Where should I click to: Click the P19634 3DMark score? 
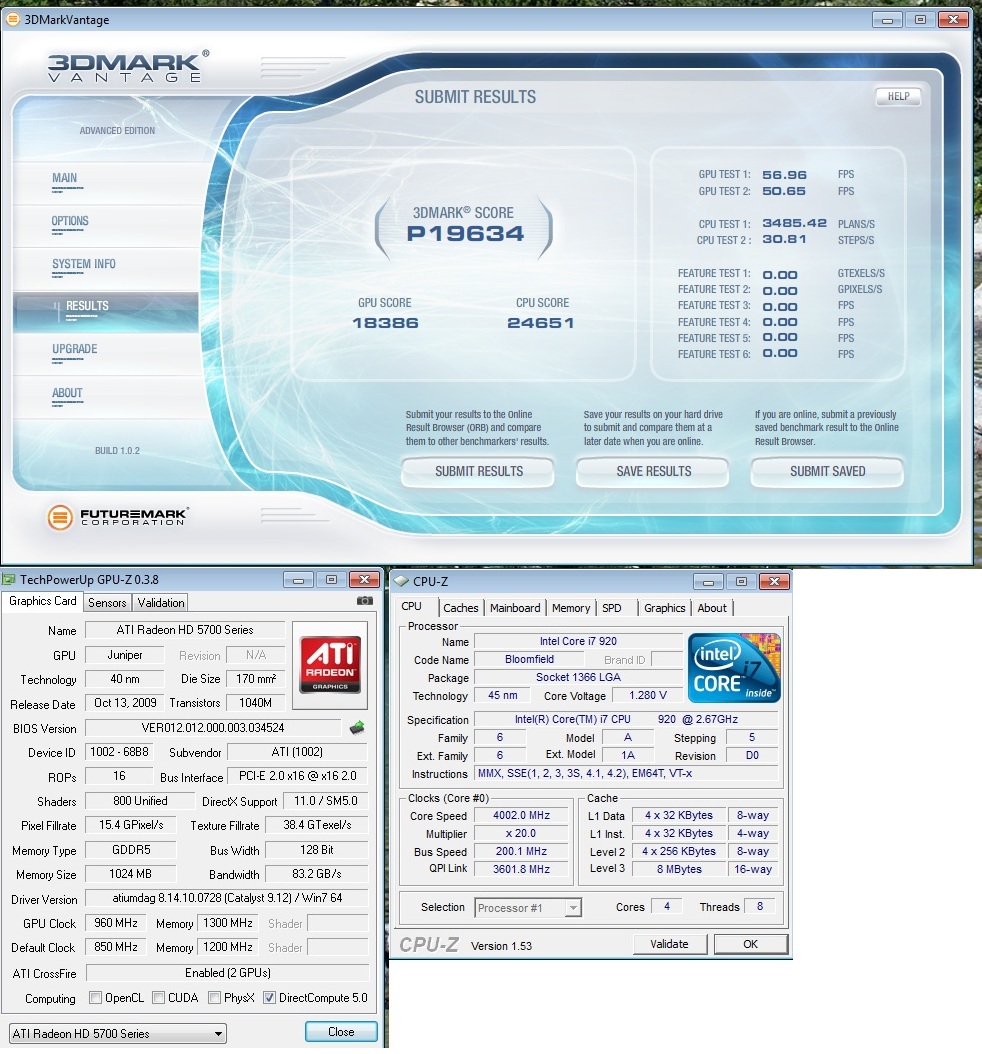coord(465,234)
